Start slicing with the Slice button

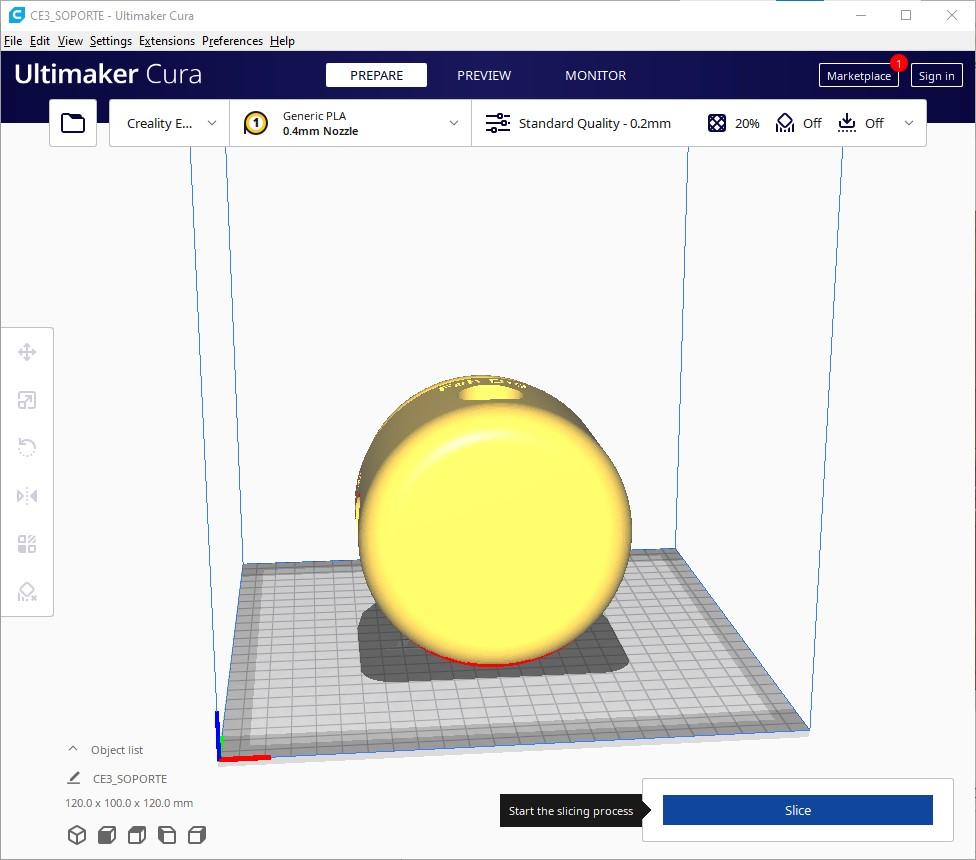[797, 810]
